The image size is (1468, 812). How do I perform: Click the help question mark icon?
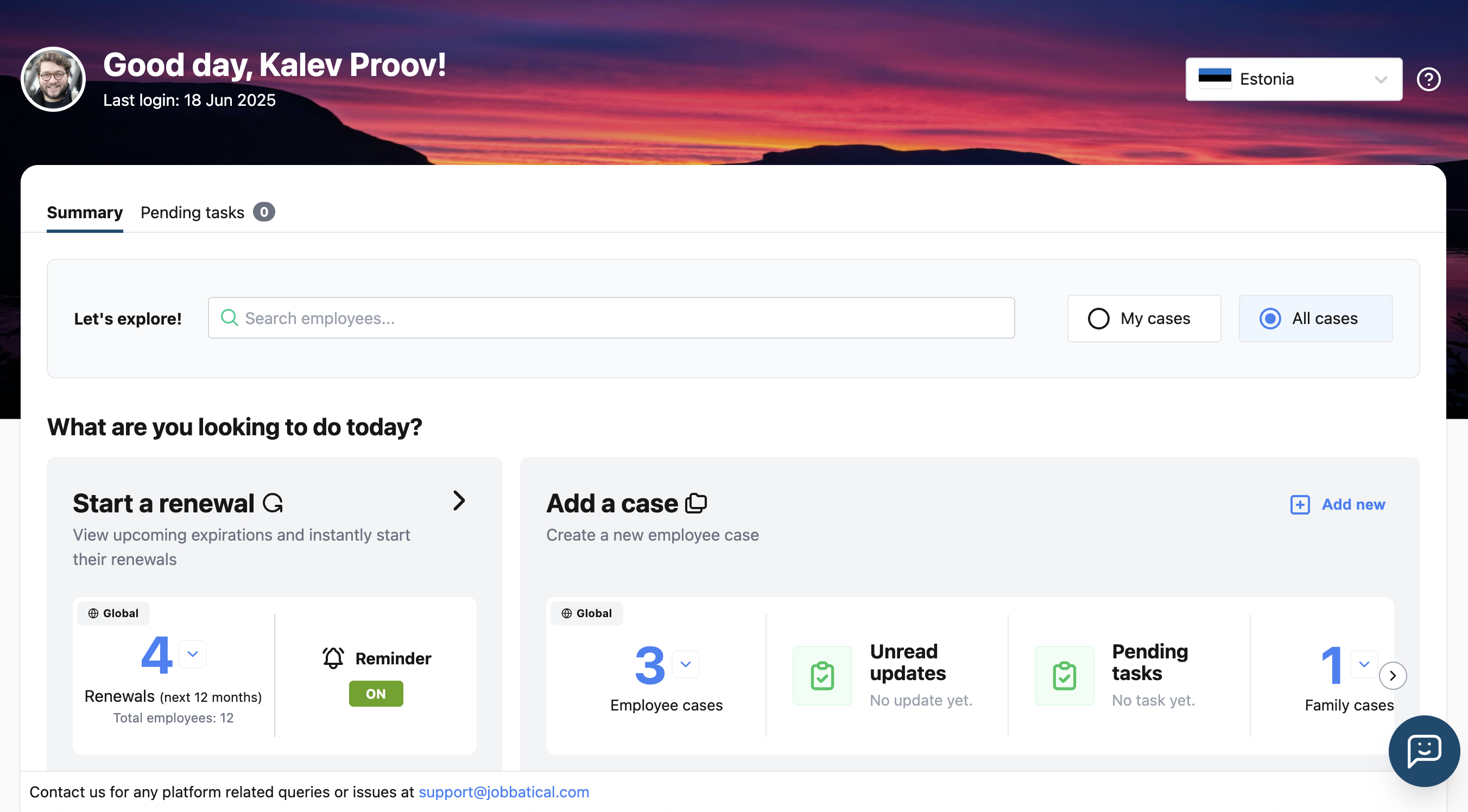click(1428, 79)
